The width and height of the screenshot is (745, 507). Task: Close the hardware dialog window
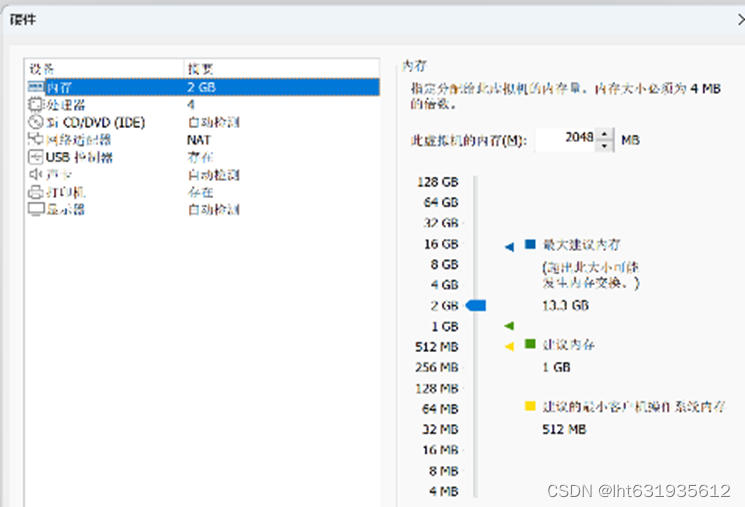click(740, 19)
